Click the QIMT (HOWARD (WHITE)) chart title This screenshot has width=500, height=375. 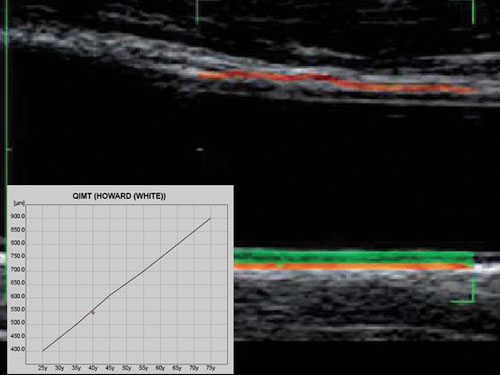click(119, 196)
